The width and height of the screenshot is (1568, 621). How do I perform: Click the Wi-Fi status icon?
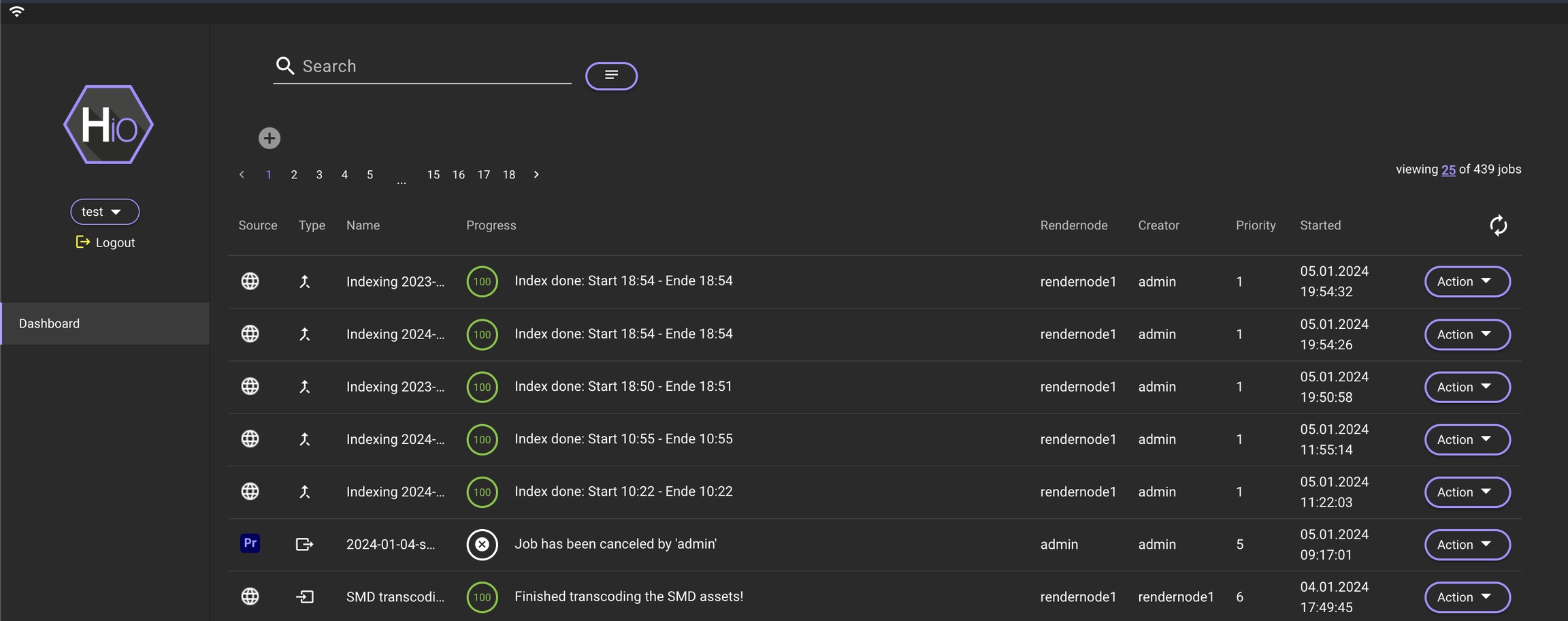click(17, 11)
